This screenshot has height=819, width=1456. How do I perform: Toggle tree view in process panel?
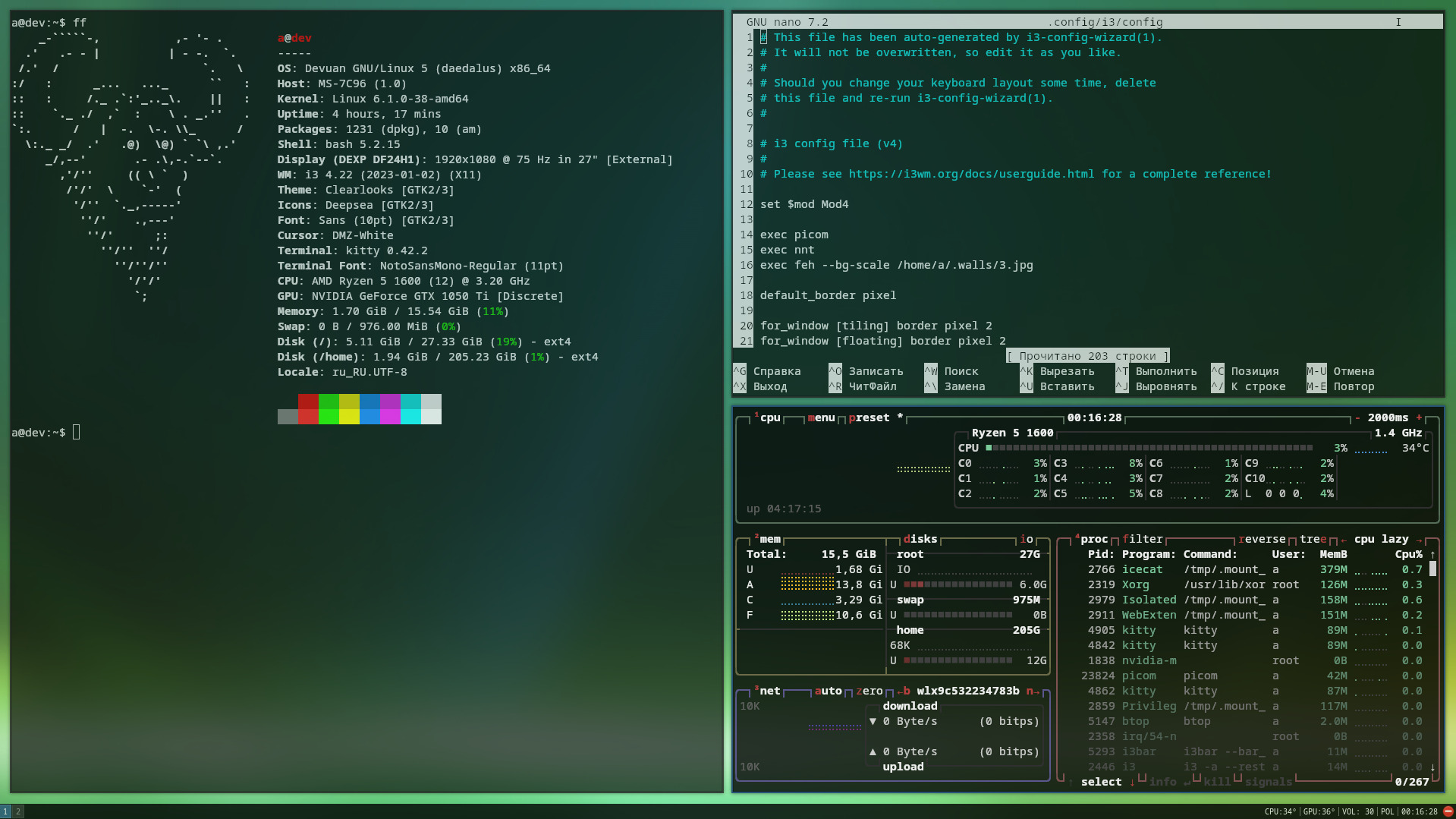[1313, 540]
